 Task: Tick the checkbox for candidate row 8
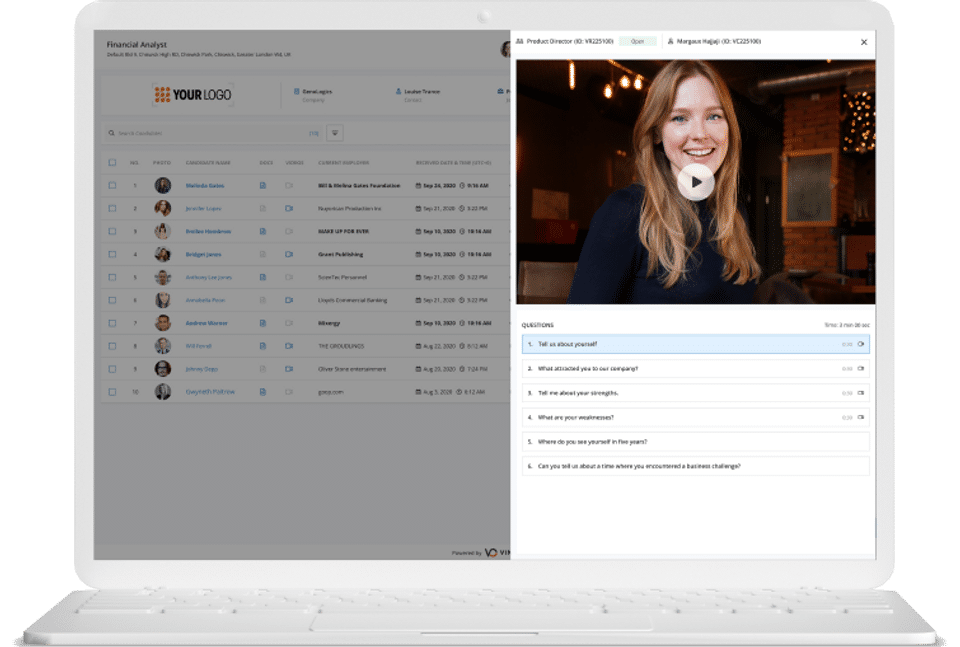pos(112,346)
